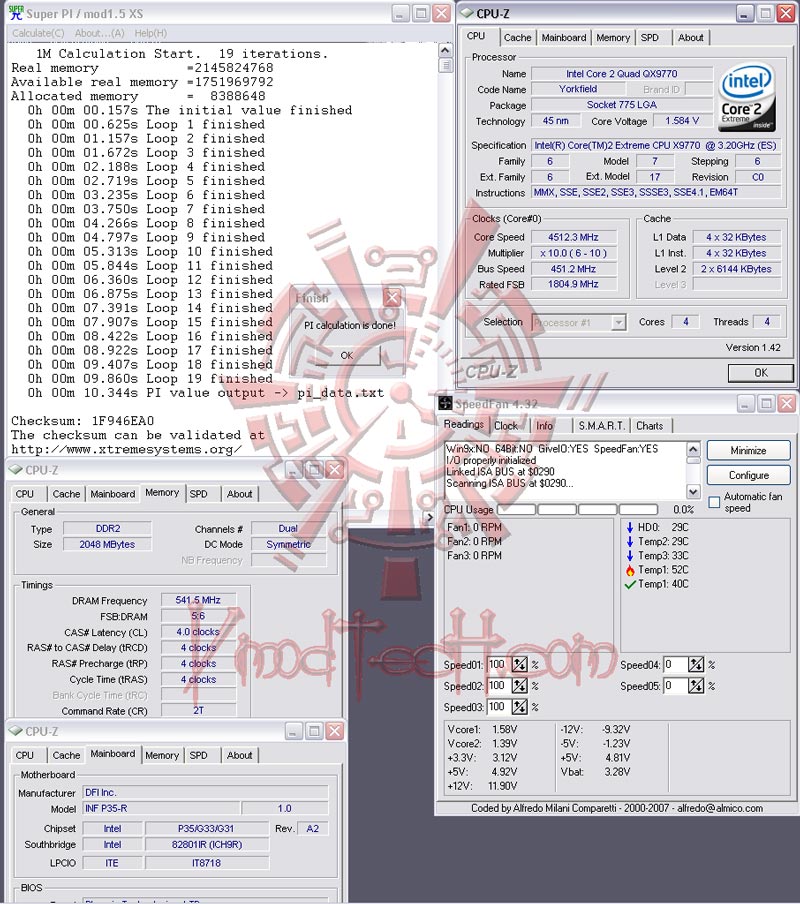Adjust the Speed03 spinner arrows

pyautogui.click(x=519, y=707)
